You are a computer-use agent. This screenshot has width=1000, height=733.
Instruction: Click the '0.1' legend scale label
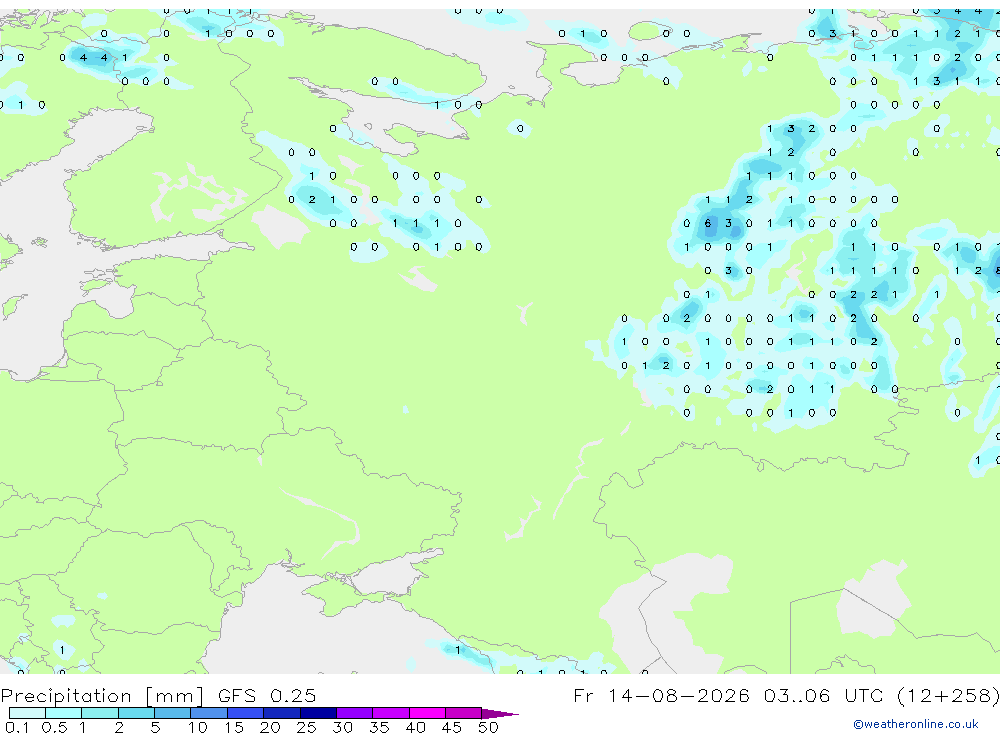pyautogui.click(x=17, y=727)
